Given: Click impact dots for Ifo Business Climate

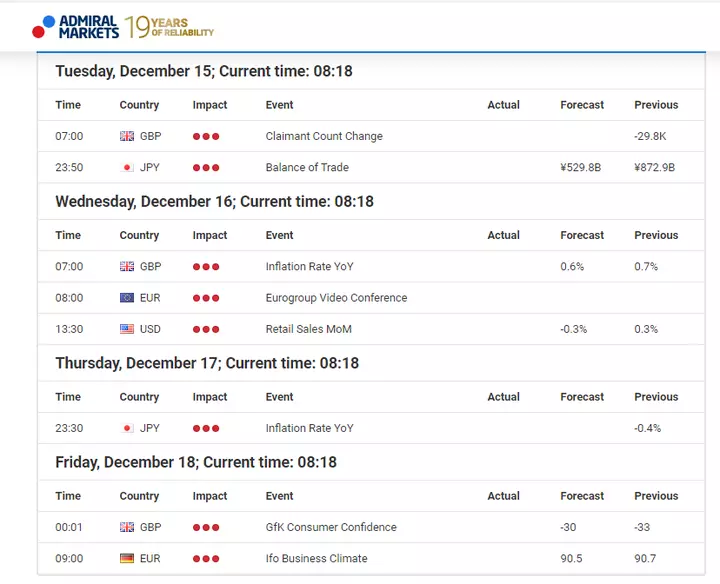Looking at the screenshot, I should (x=206, y=559).
